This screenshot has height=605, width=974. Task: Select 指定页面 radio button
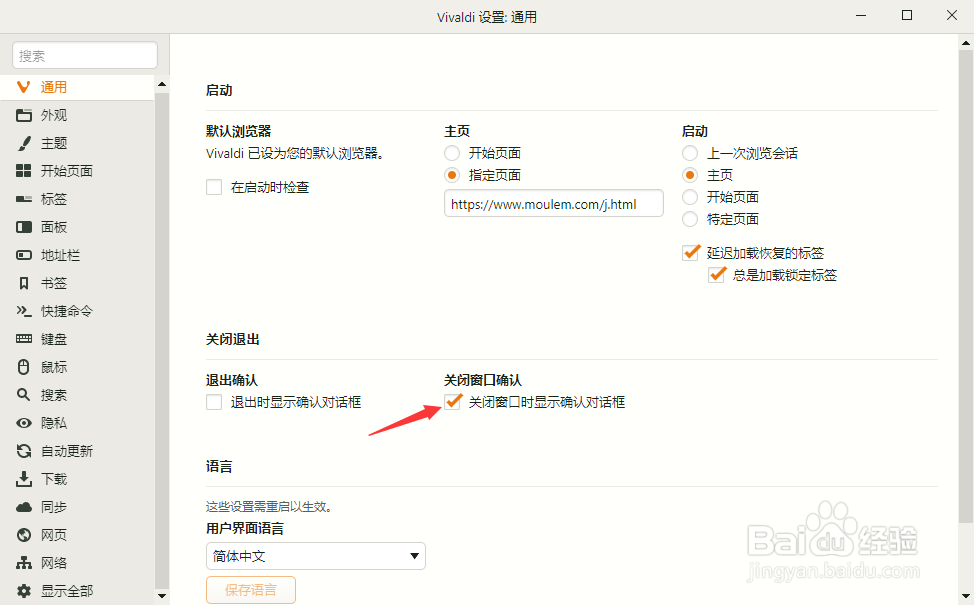(x=452, y=175)
